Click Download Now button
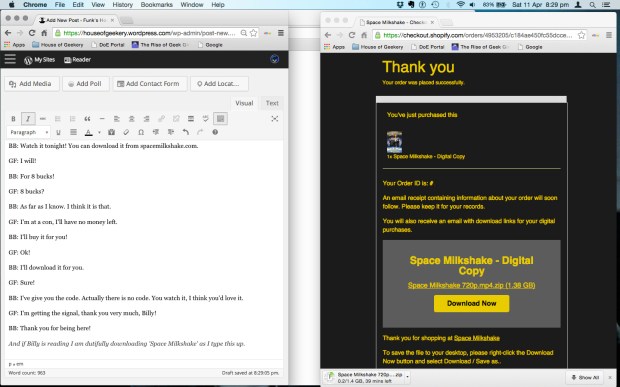620x387 pixels. pyautogui.click(x=471, y=304)
